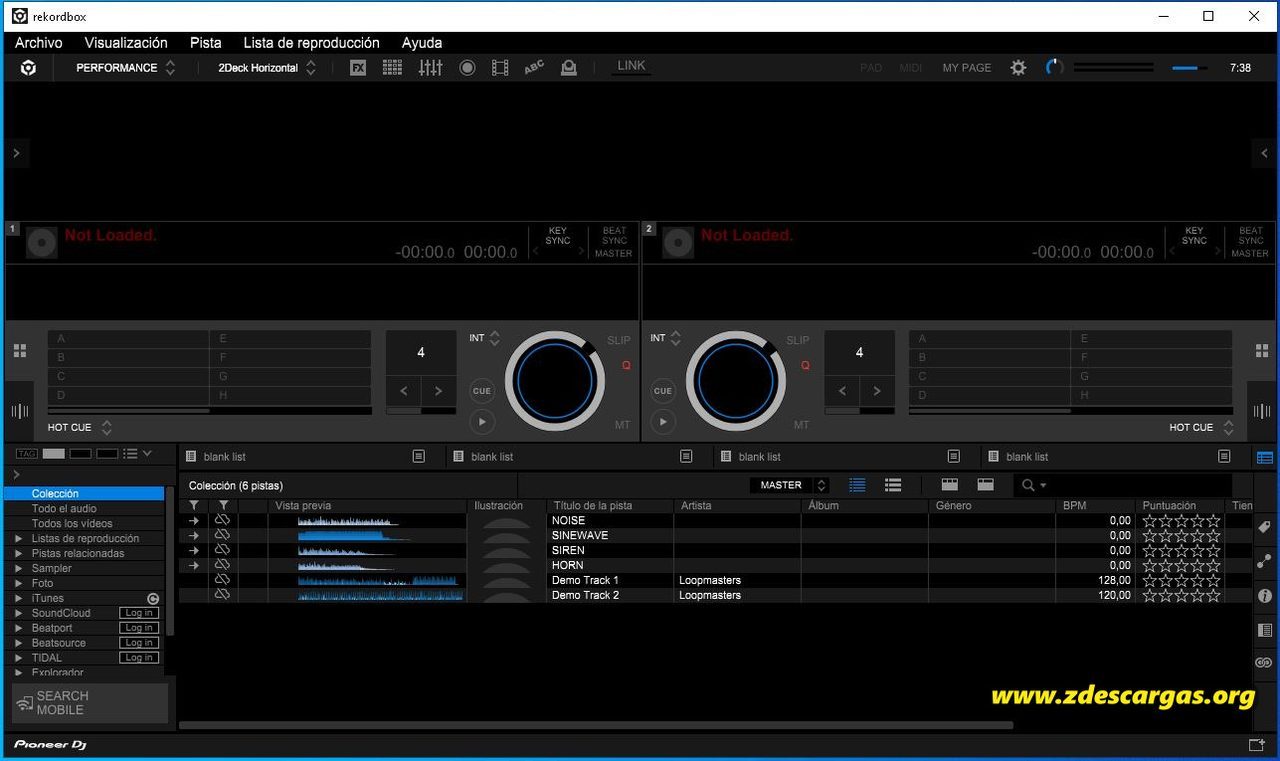Open the Archivo menu
This screenshot has width=1280, height=761.
[39, 43]
